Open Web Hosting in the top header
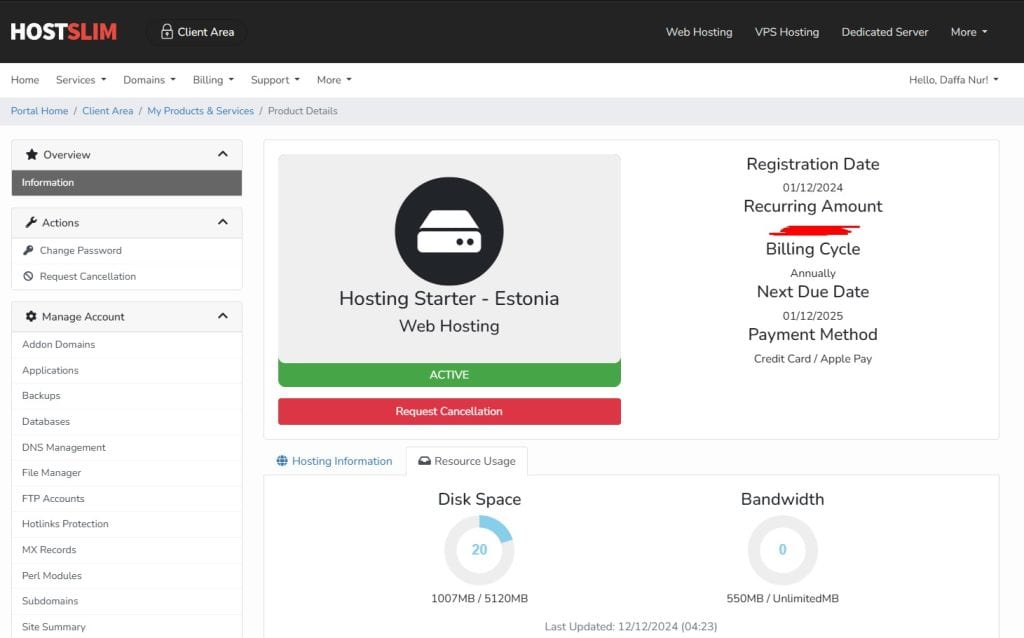The height and width of the screenshot is (638, 1024). point(699,32)
